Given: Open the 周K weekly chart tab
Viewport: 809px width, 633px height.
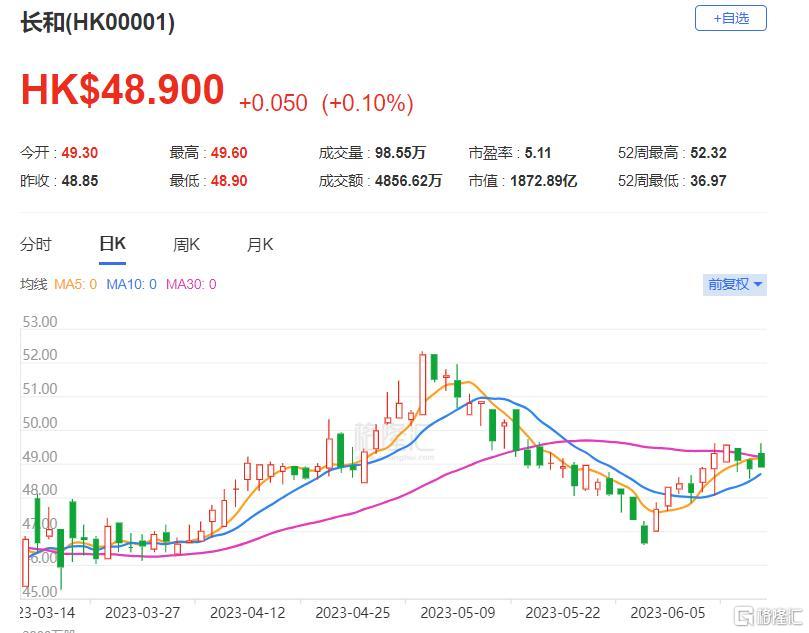Looking at the screenshot, I should pos(186,244).
